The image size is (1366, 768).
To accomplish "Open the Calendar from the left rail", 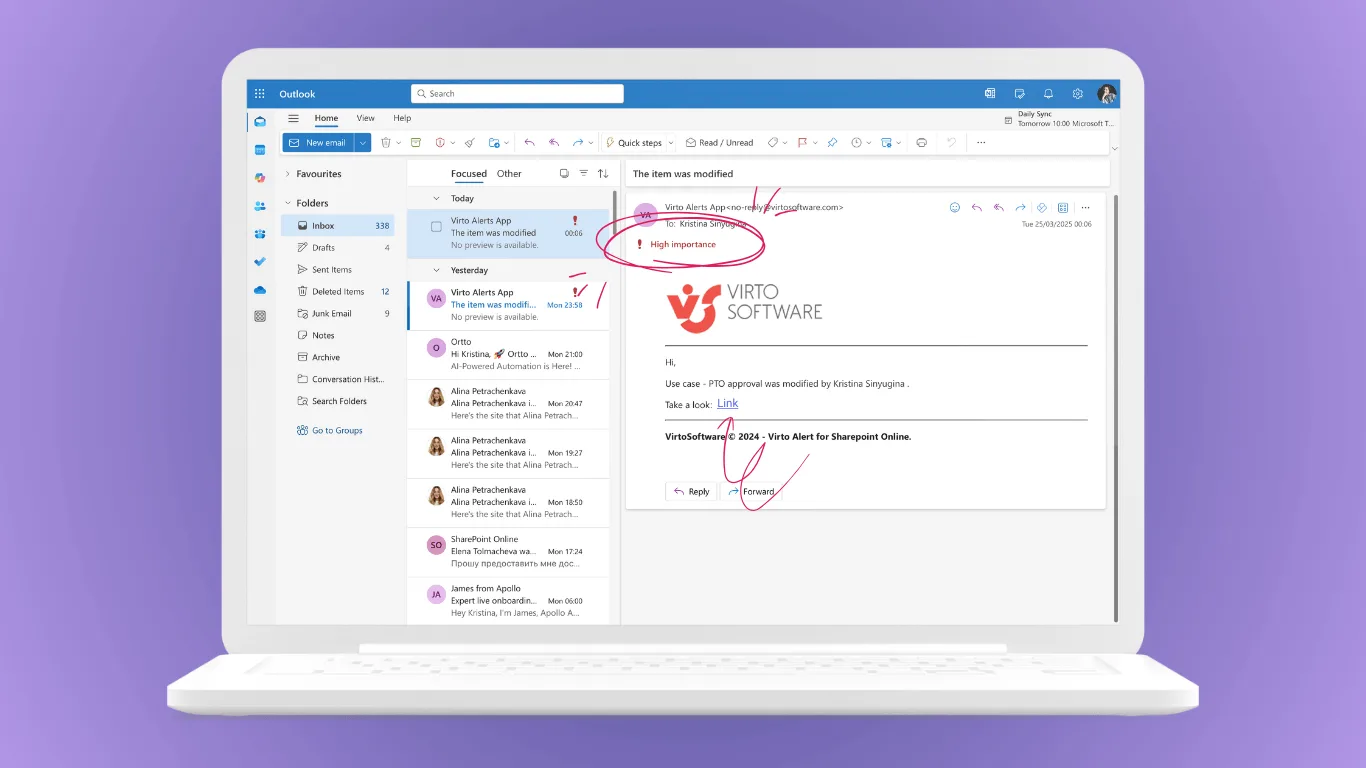I will [260, 150].
